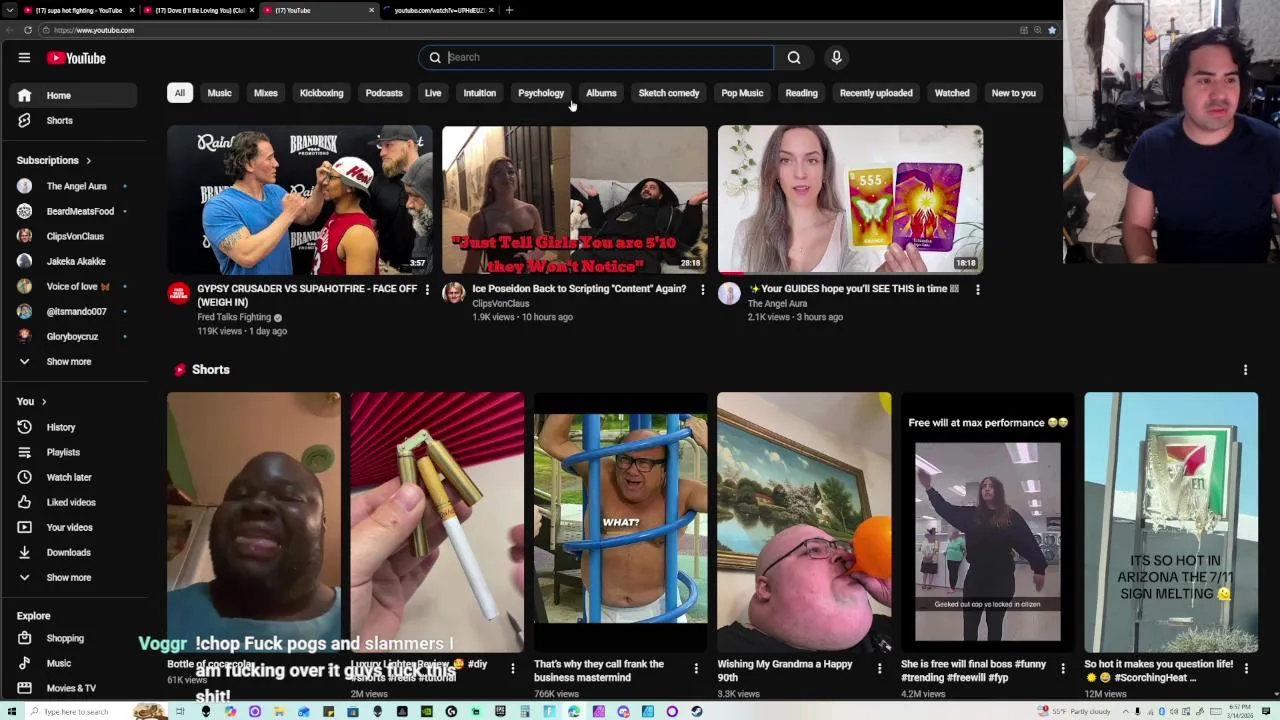Select the Music filter chip

point(219,93)
